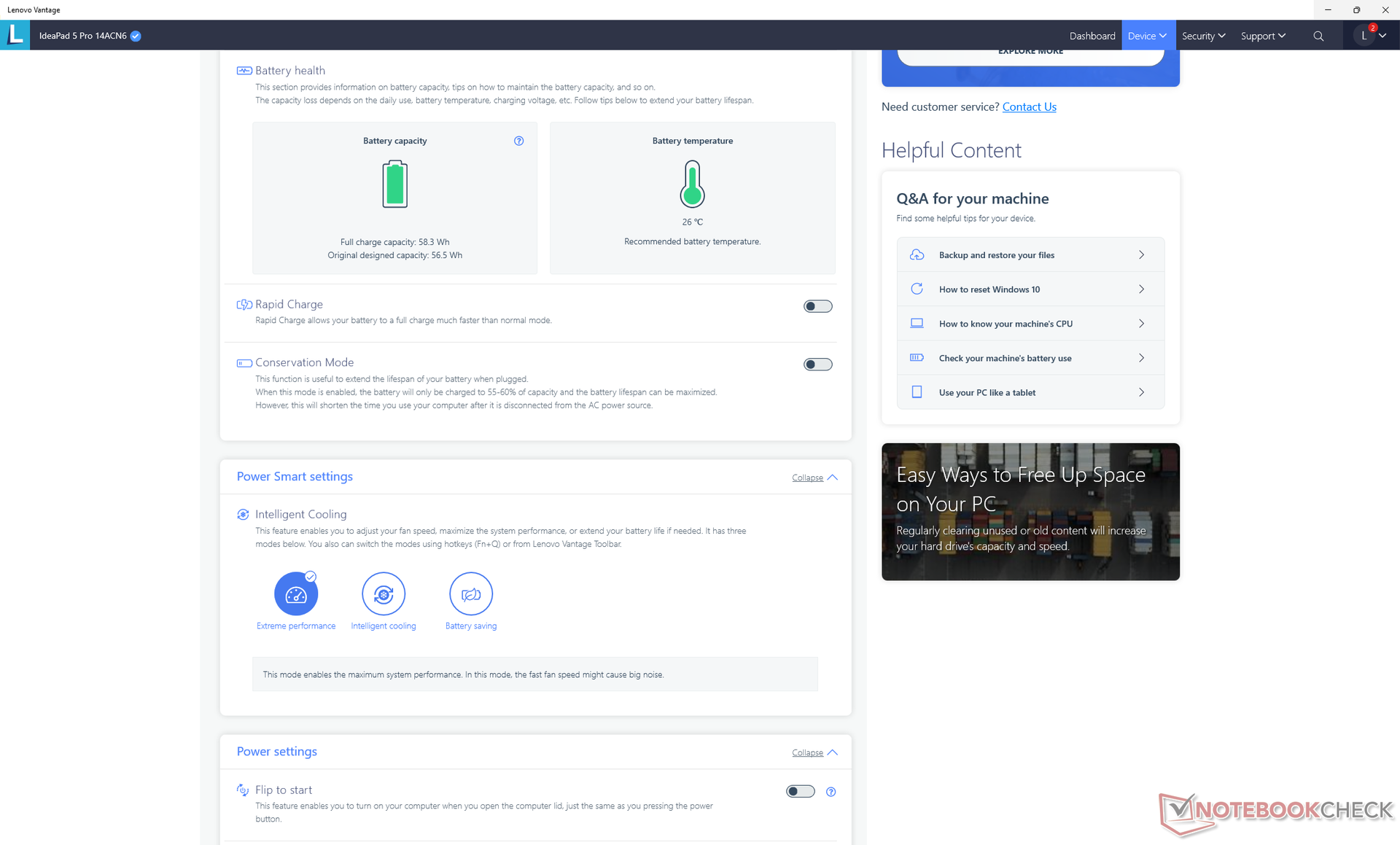Open search magnifier in top bar
Viewport: 1400px width, 845px height.
tap(1318, 36)
